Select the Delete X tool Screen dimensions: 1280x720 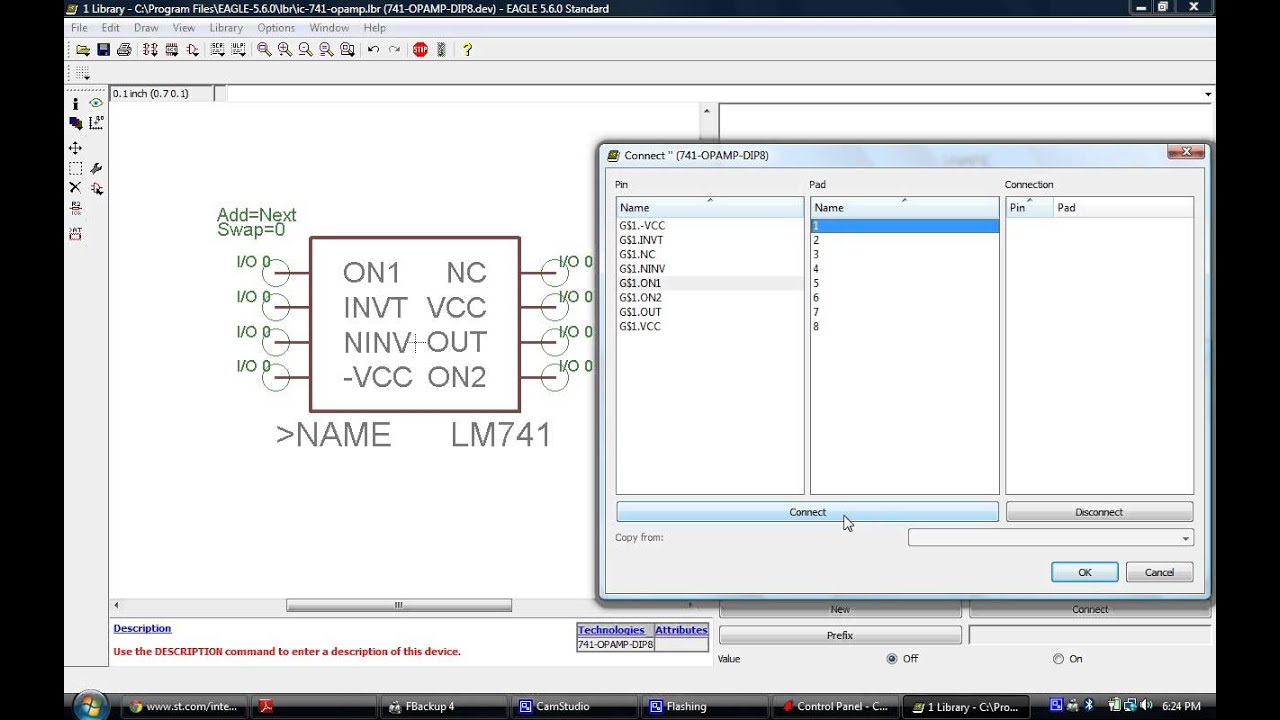(75, 187)
